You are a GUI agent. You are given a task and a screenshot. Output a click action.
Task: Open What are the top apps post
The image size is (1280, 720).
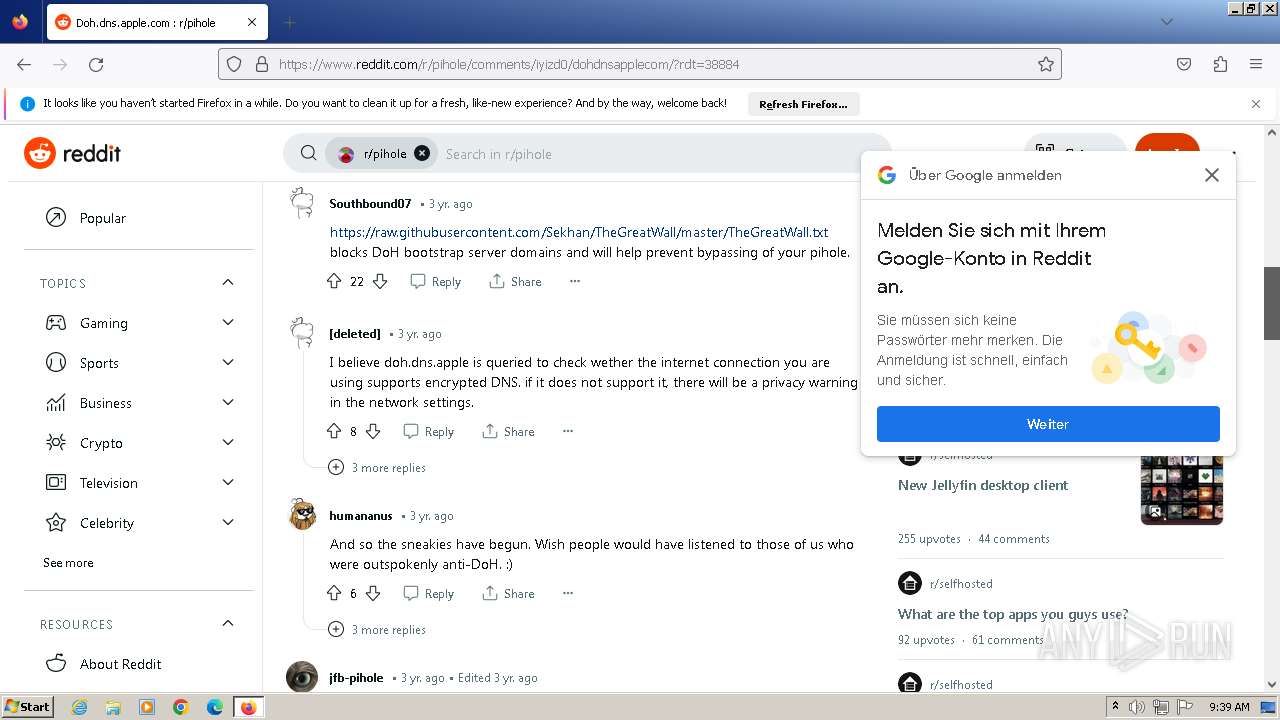click(x=1013, y=614)
